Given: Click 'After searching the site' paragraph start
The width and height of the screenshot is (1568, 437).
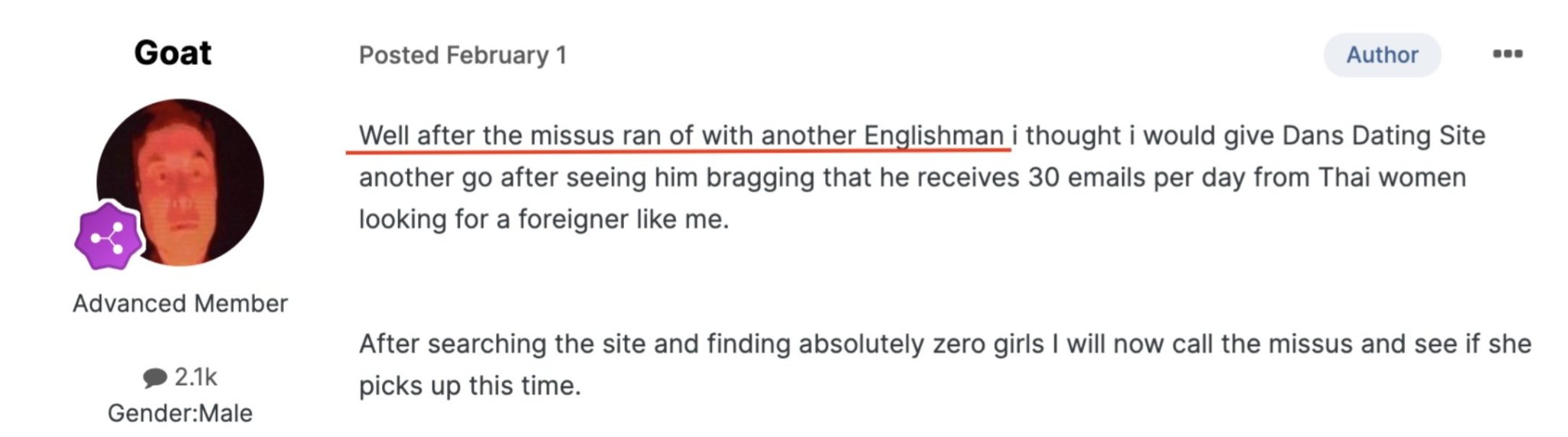Looking at the screenshot, I should pos(503,344).
